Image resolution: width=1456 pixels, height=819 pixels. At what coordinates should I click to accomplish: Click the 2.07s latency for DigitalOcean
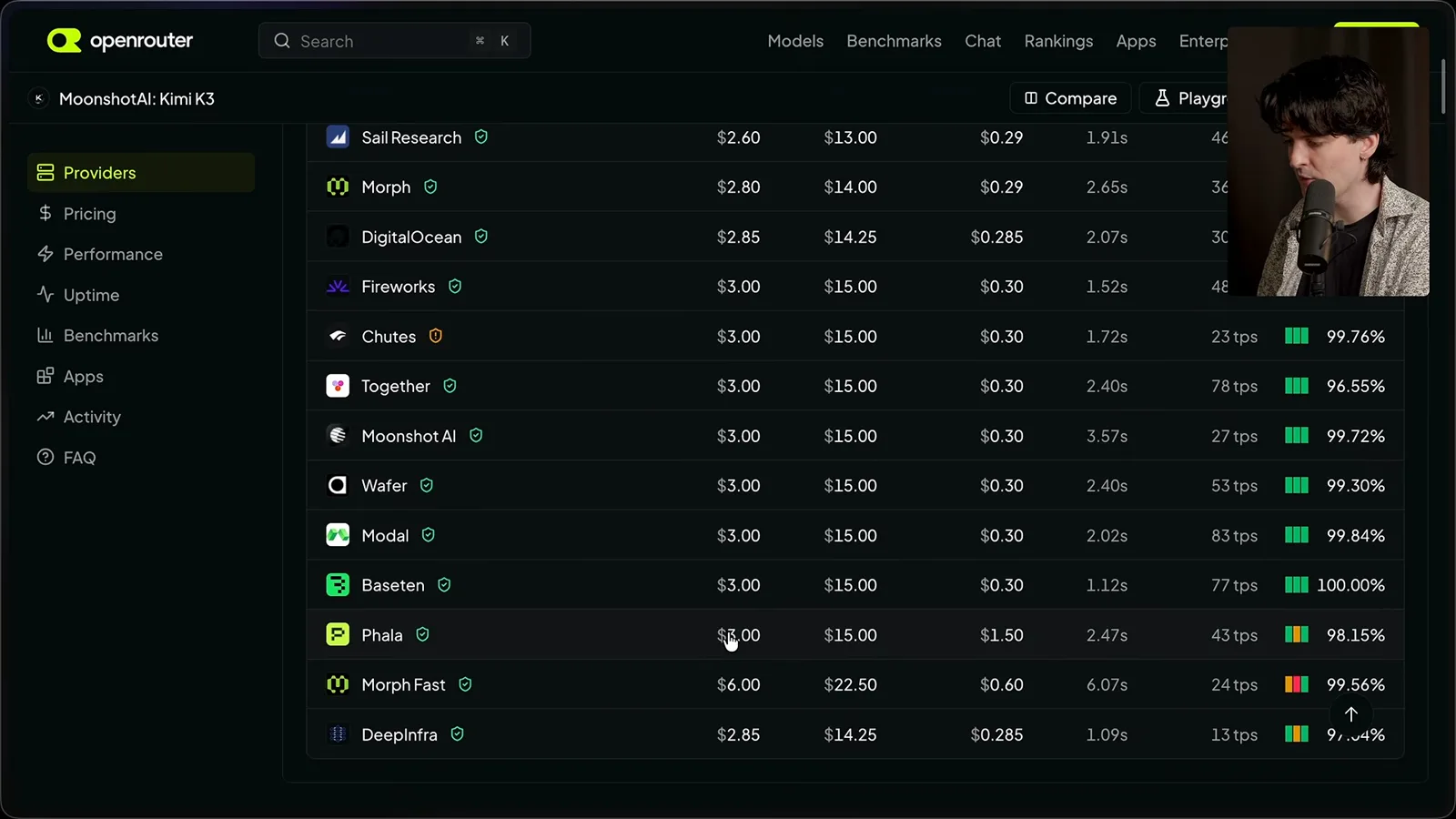click(1107, 237)
